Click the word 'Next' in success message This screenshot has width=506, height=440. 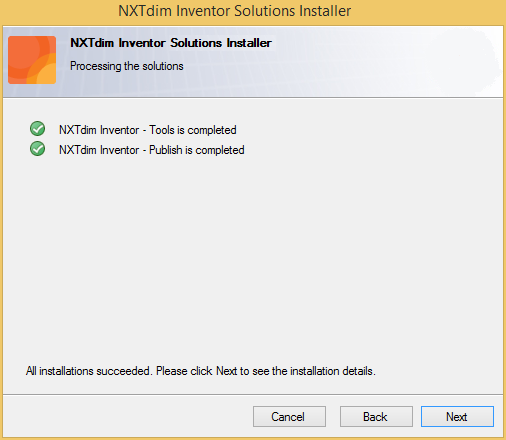pyautogui.click(x=227, y=371)
